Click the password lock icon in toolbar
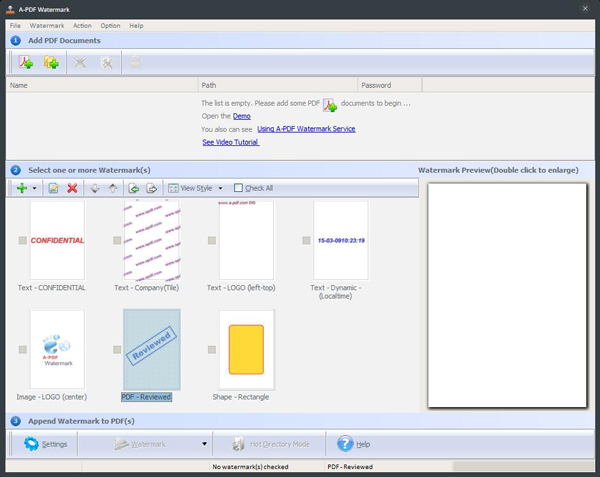 click(135, 62)
